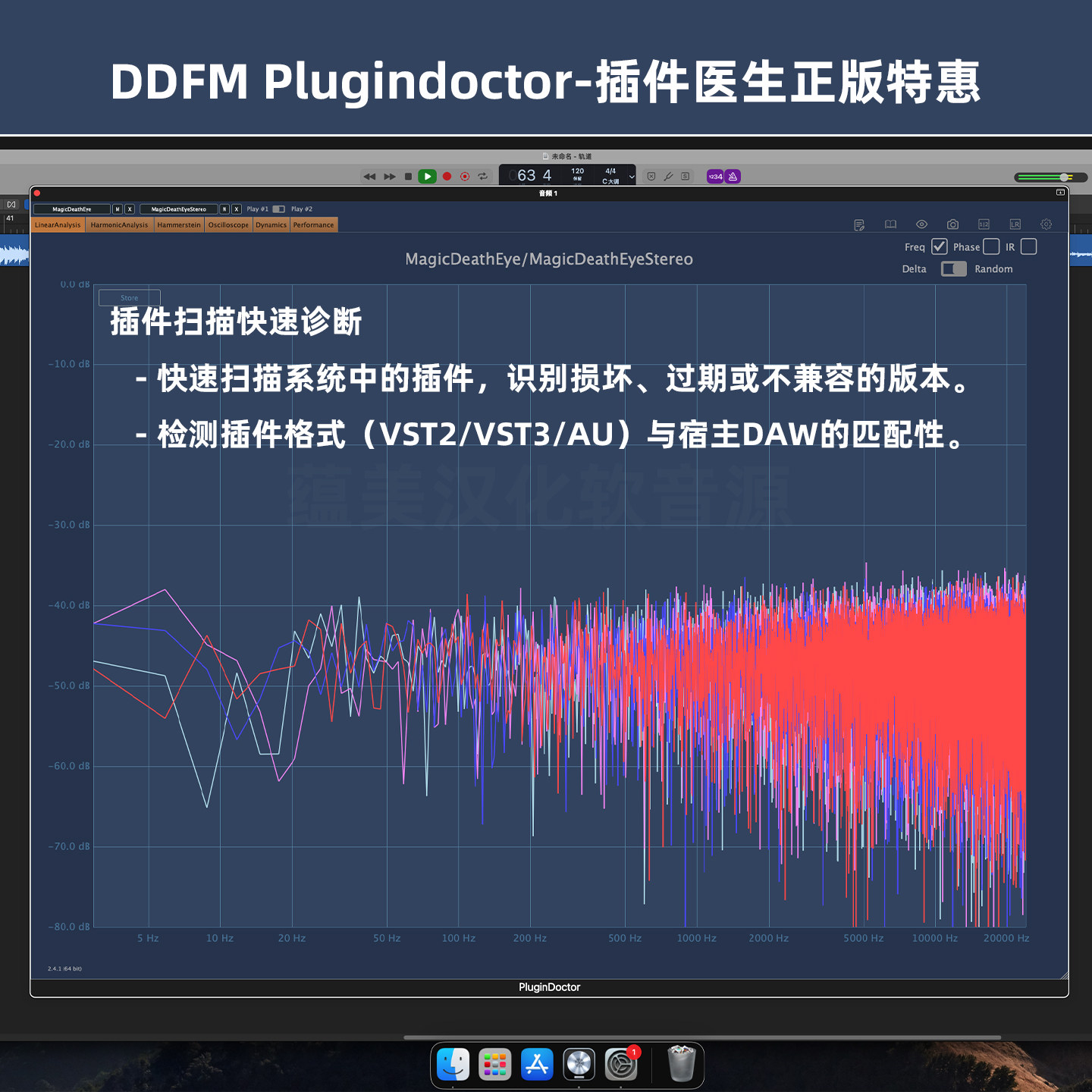Switch to the LinearAnalysis tab
This screenshot has width=1092, height=1092.
pyautogui.click(x=58, y=225)
